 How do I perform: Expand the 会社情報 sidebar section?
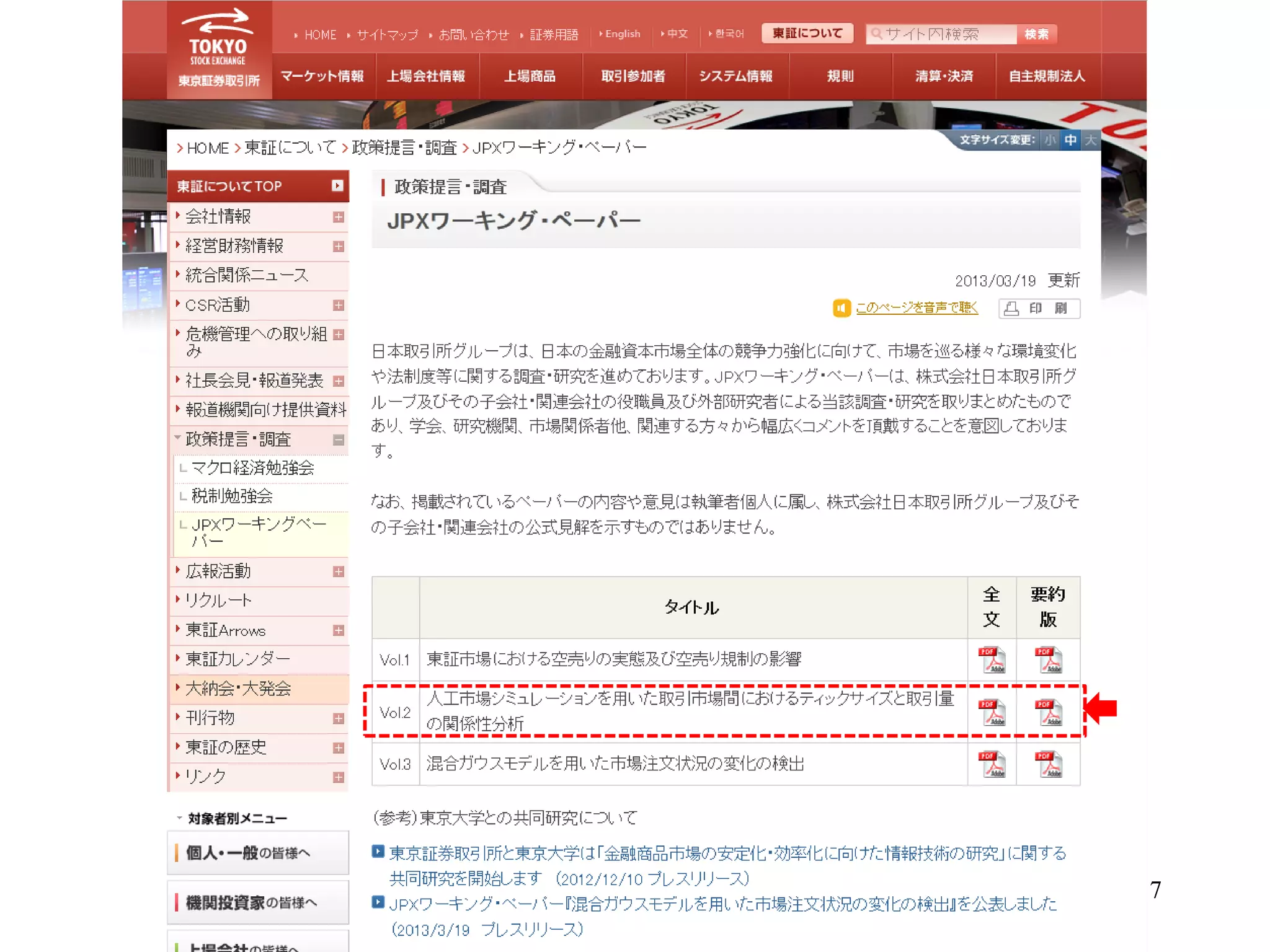(338, 217)
